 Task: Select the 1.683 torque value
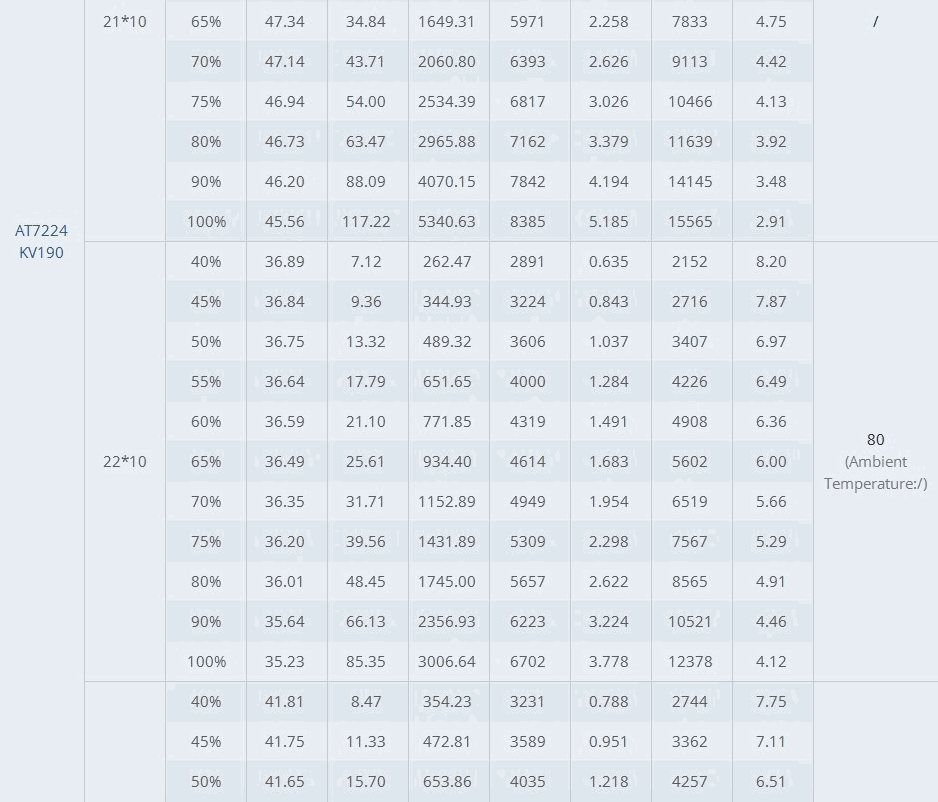tap(608, 462)
